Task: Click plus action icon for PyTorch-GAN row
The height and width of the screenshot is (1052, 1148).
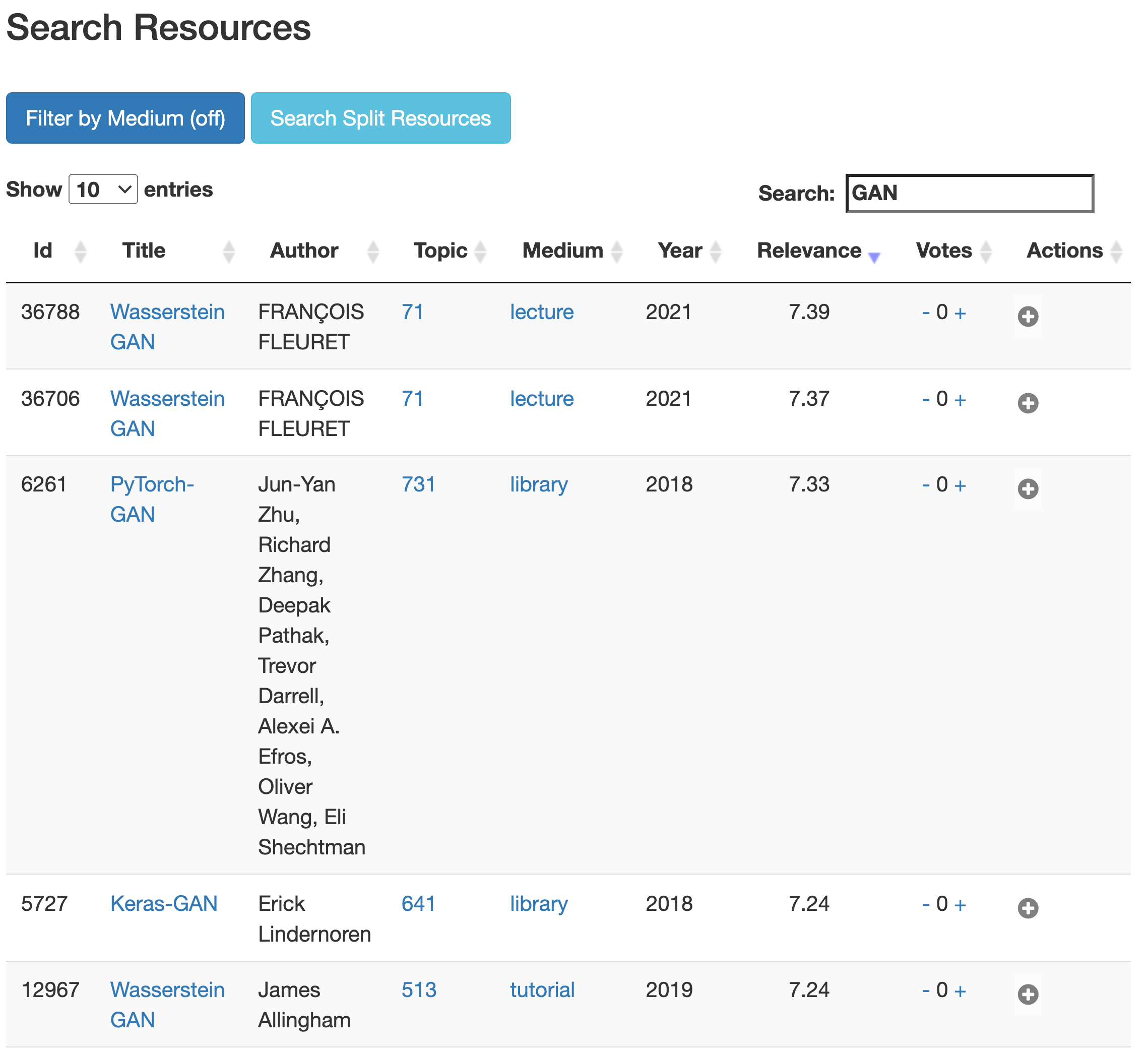Action: 1028,488
